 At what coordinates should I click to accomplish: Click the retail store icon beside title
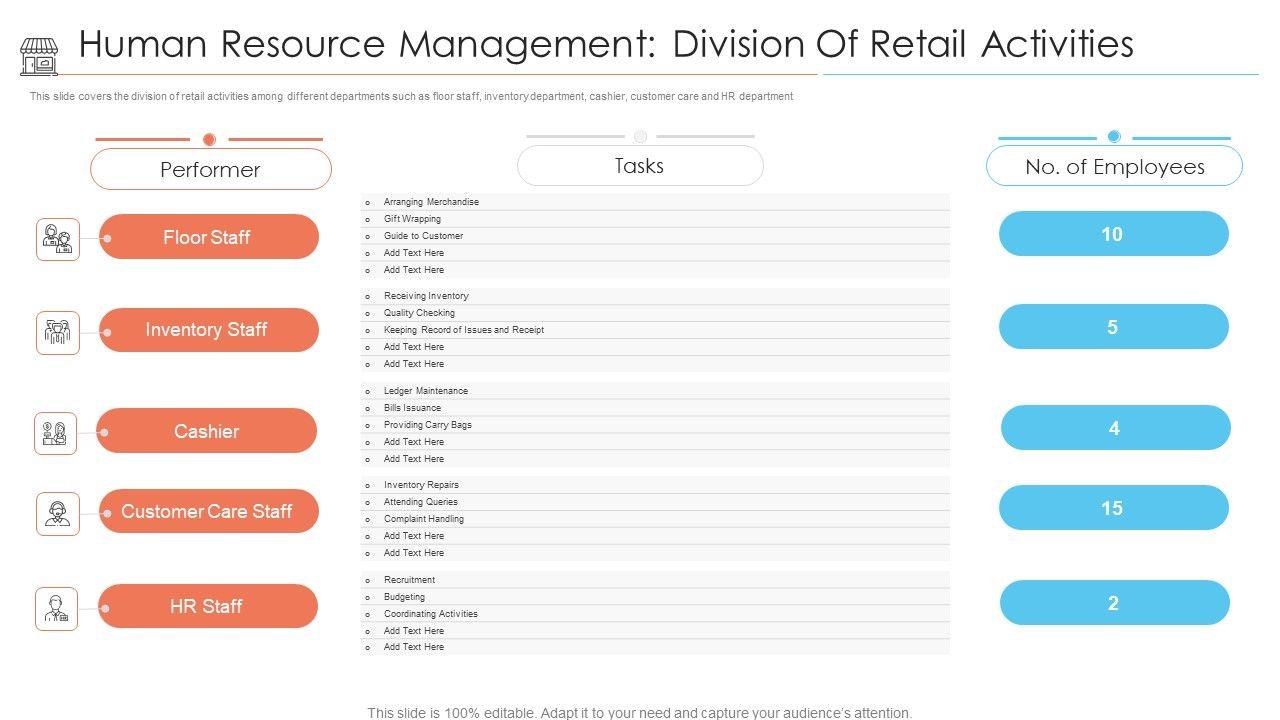pos(39,56)
